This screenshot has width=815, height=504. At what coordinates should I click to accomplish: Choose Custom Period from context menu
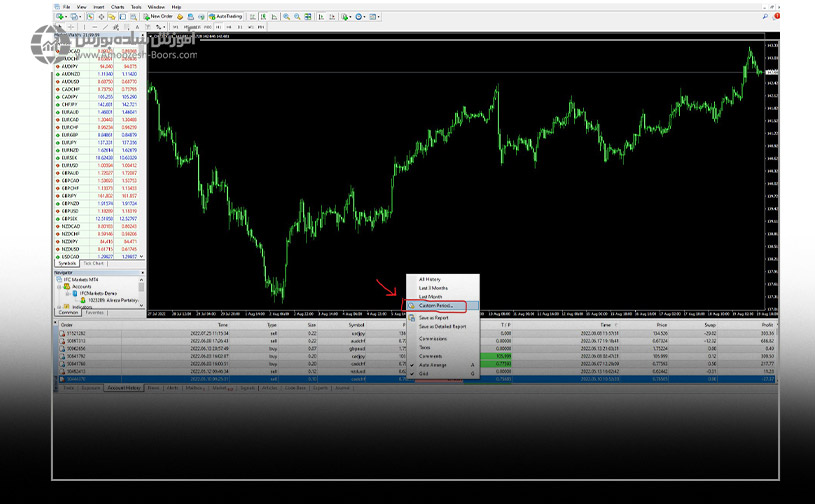tap(436, 305)
